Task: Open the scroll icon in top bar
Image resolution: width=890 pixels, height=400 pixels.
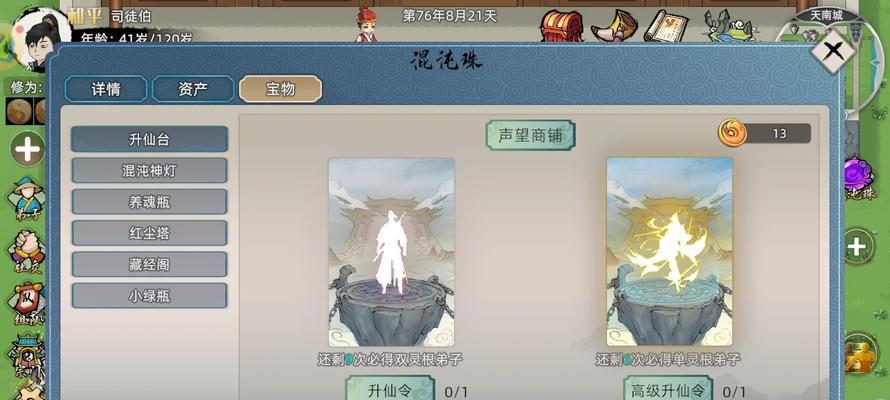Action: tap(666, 26)
